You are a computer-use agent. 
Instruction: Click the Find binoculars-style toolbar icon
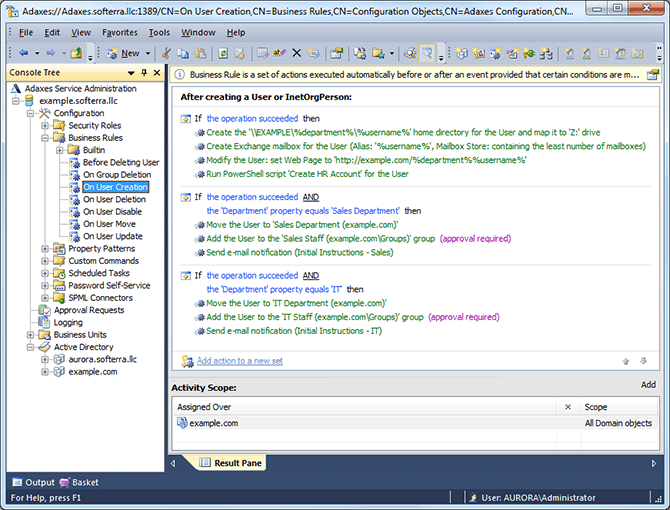[410, 53]
